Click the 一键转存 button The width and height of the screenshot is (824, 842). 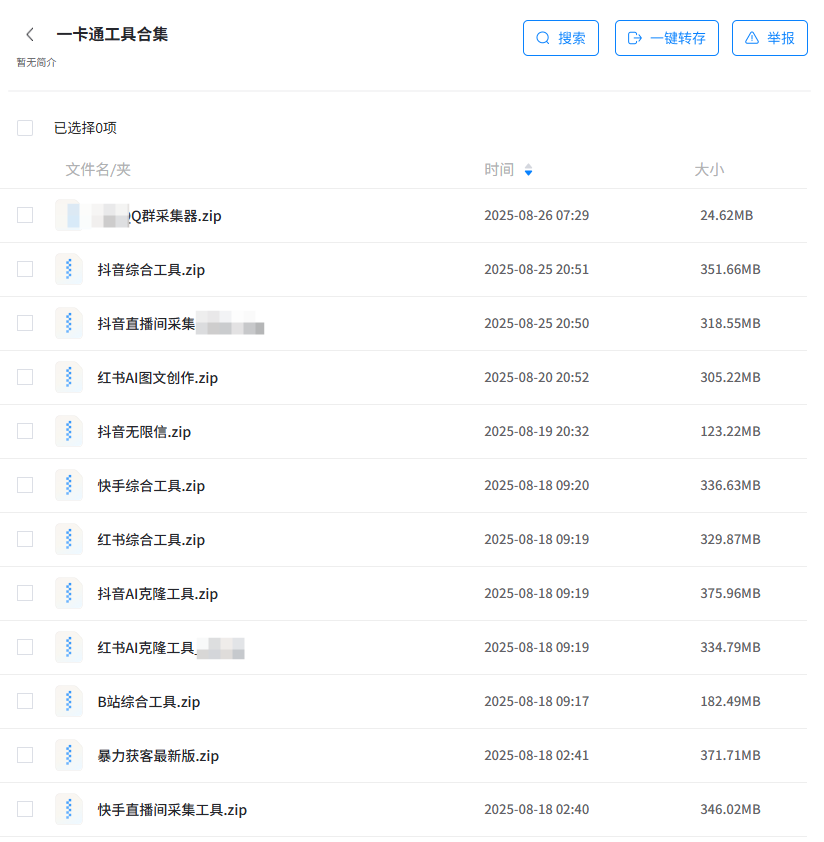pyautogui.click(x=666, y=38)
